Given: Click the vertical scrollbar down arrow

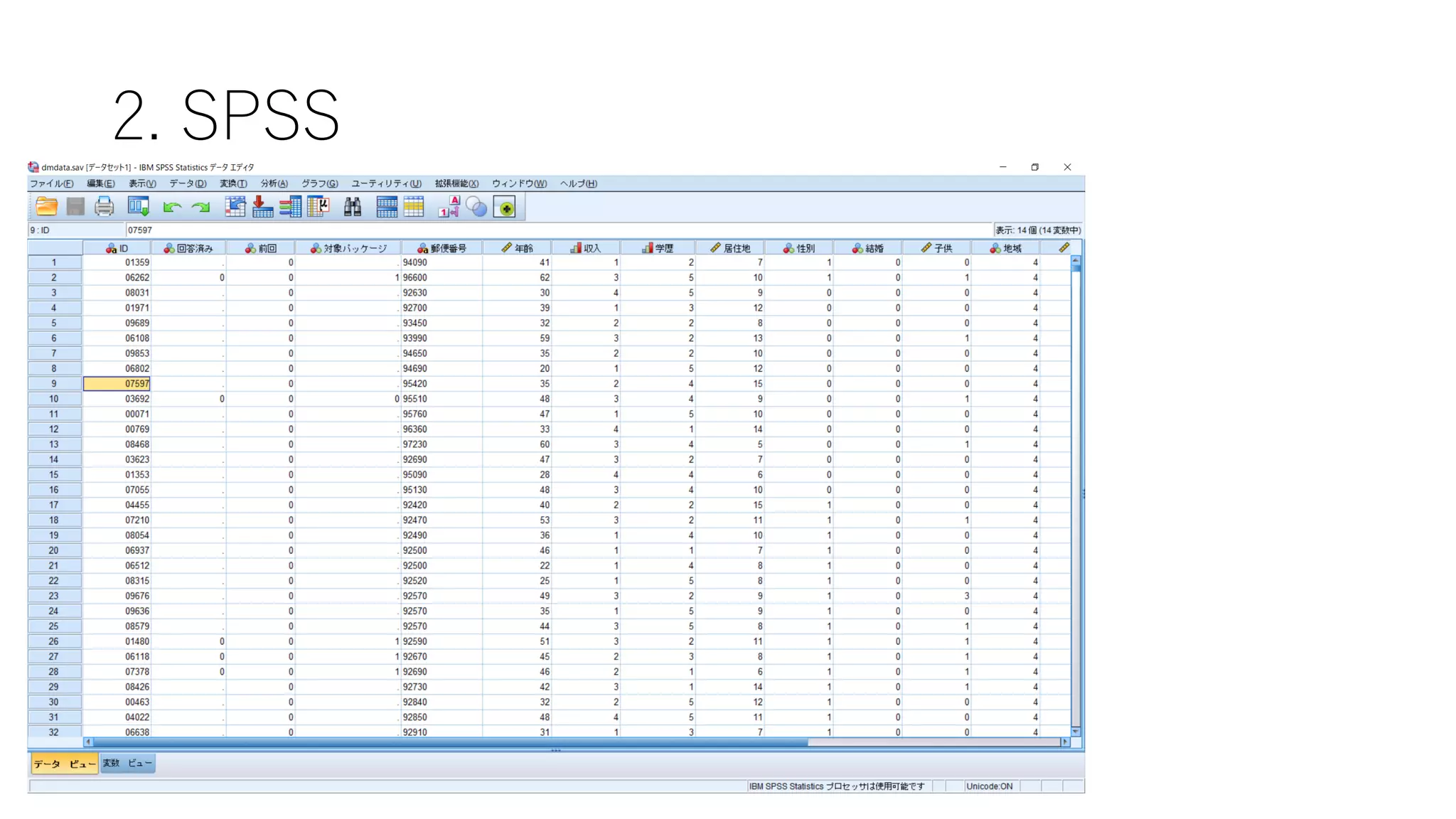Looking at the screenshot, I should coord(1076,731).
